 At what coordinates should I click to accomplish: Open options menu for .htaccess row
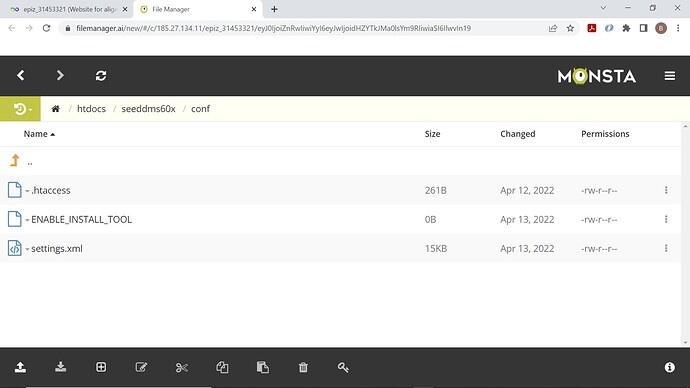[x=666, y=190]
